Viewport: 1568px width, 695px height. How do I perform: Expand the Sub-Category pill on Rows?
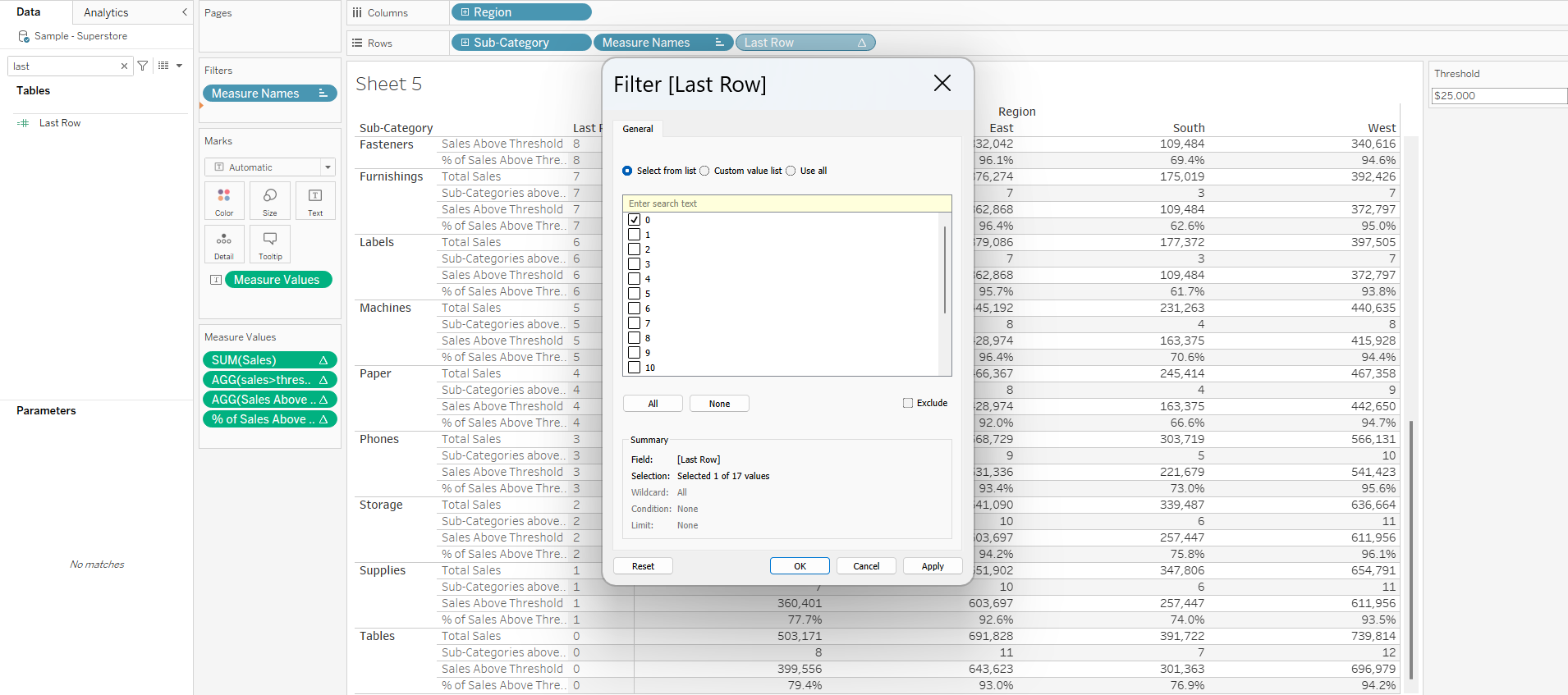[465, 43]
